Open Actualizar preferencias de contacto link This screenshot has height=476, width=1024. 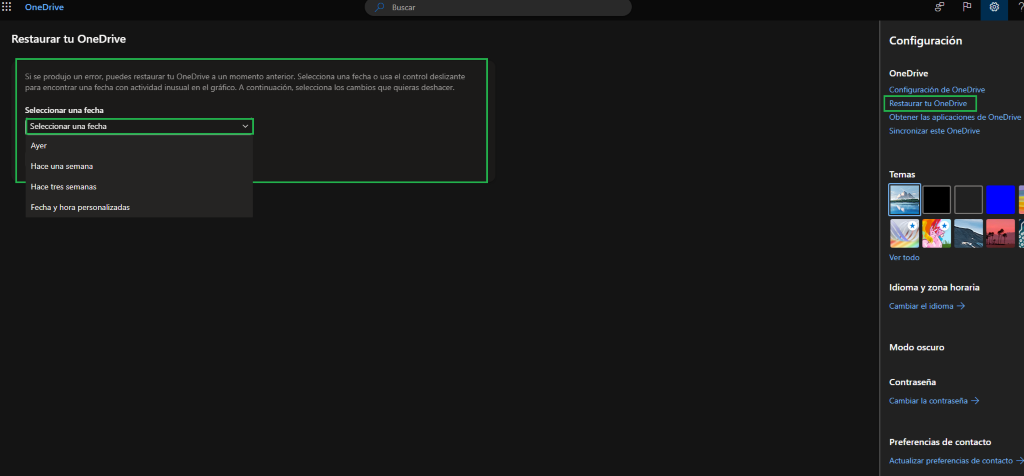click(956, 460)
